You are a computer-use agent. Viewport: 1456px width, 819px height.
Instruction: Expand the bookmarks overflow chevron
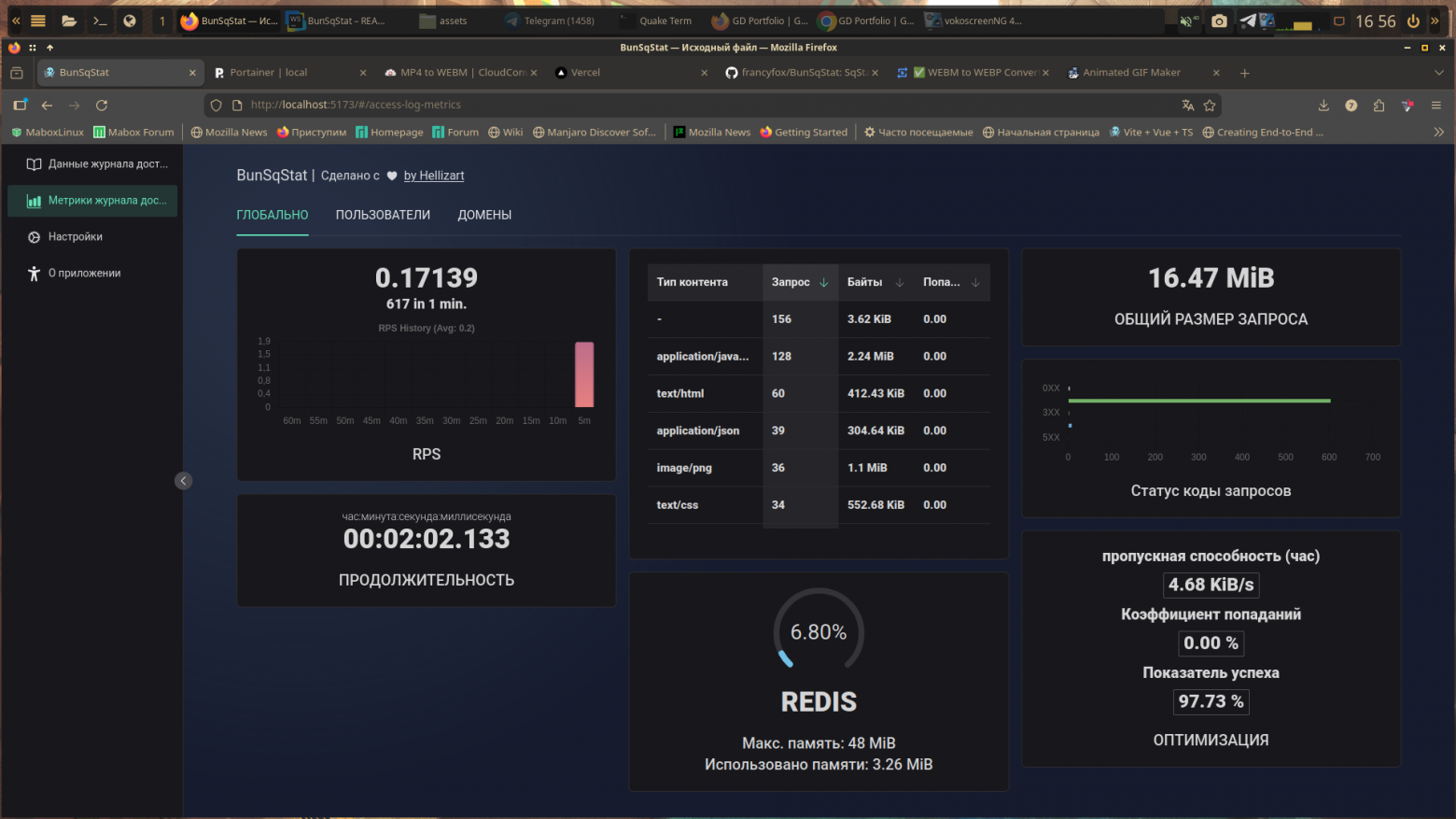pos(1440,132)
